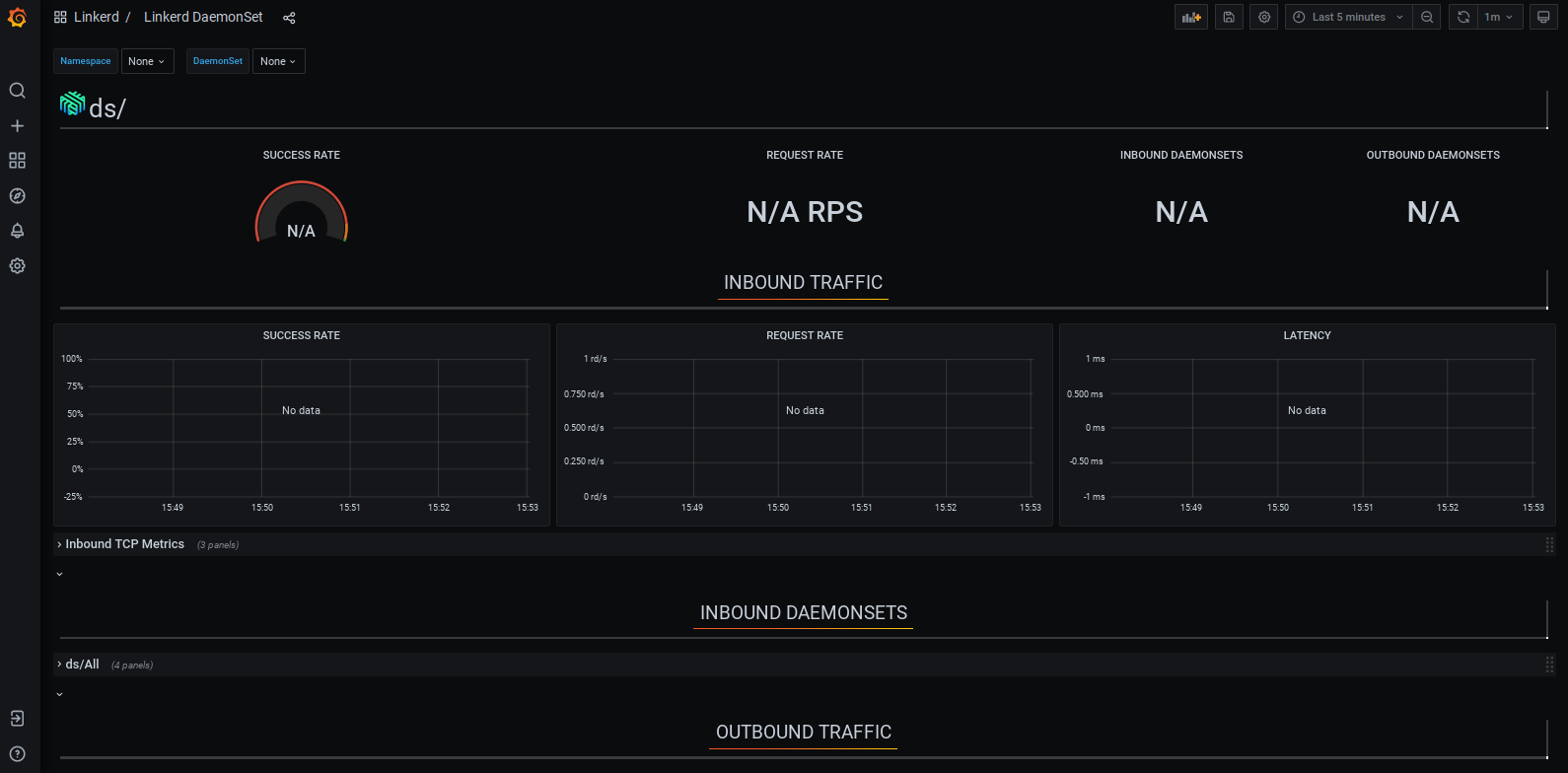Click No data in the Latency graph

[x=1307, y=410]
